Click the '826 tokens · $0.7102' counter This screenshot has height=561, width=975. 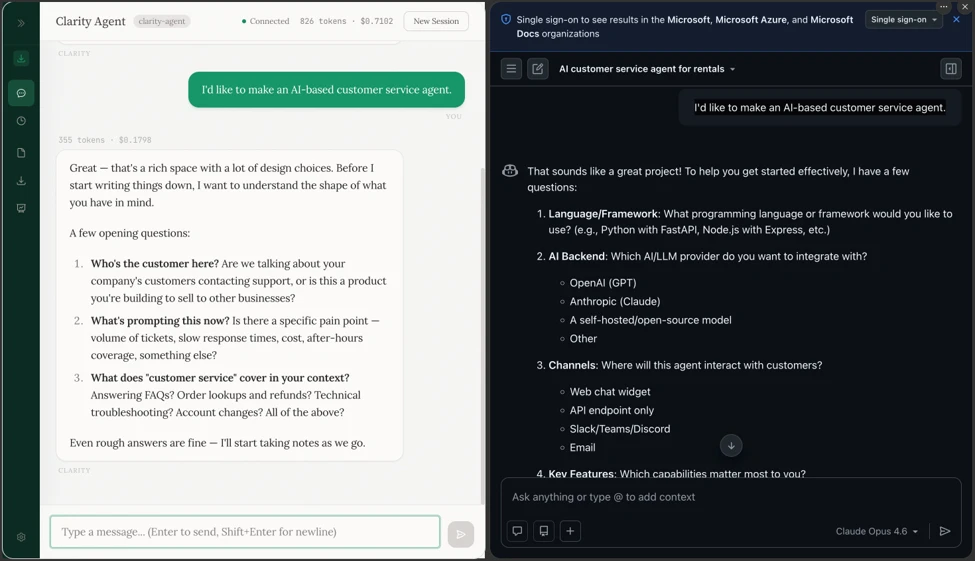coord(346,21)
